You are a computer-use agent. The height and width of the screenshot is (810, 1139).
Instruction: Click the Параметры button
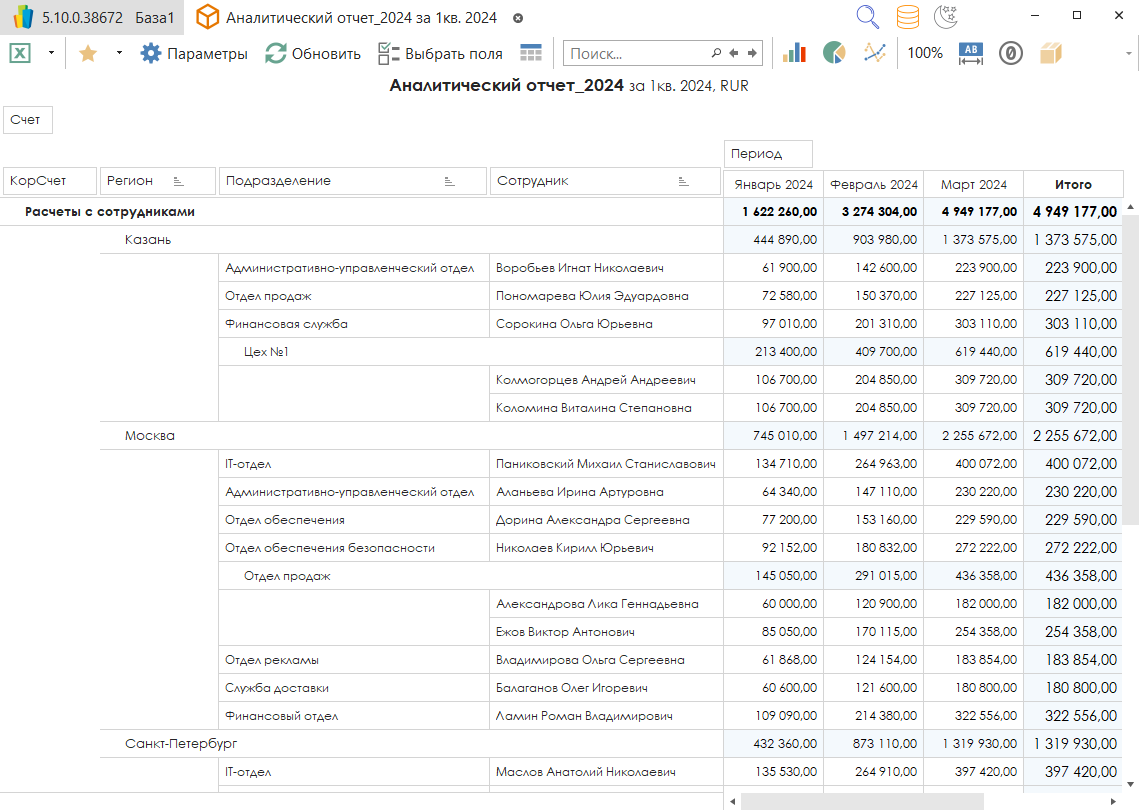(x=194, y=53)
